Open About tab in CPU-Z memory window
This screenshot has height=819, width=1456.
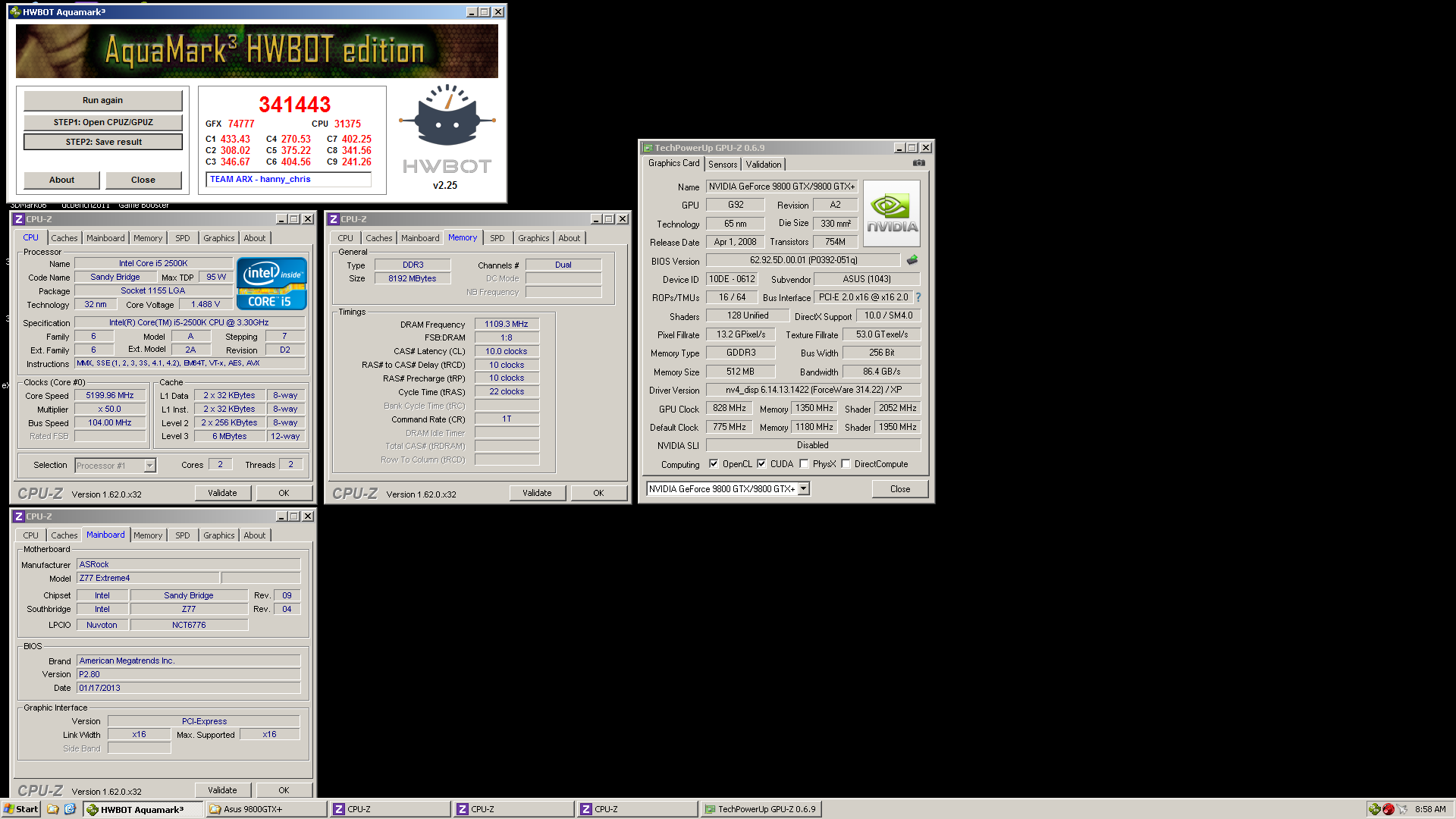tap(569, 238)
